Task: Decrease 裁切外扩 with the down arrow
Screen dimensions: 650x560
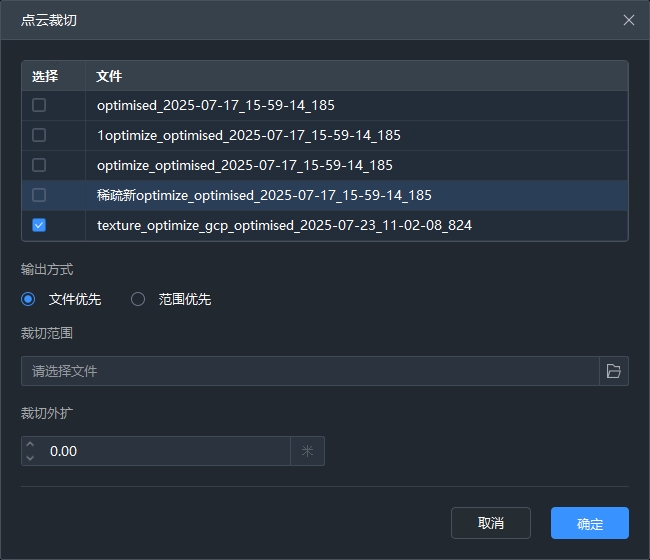Action: click(x=30, y=458)
